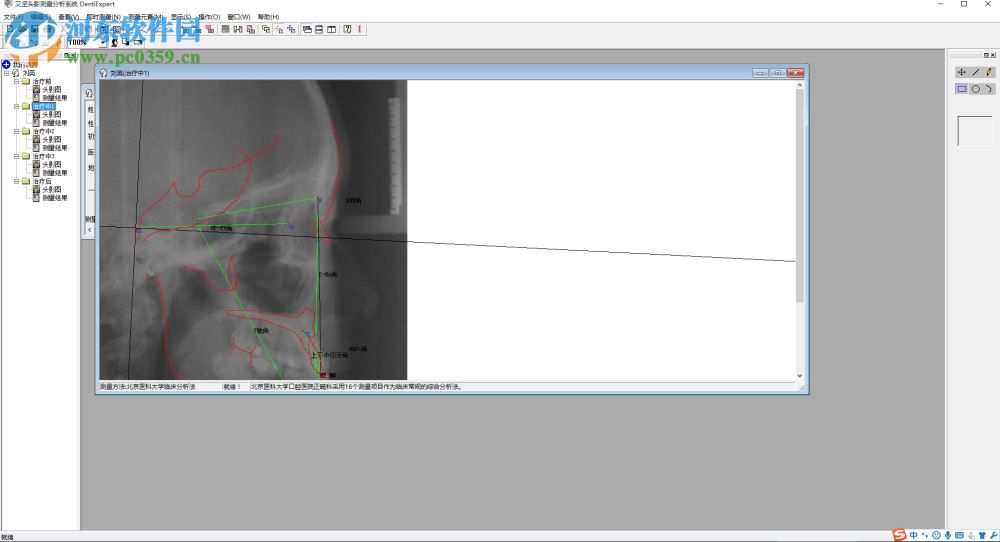1000x542 pixels.
Task: Open the 帮助(H) menu
Action: click(268, 17)
